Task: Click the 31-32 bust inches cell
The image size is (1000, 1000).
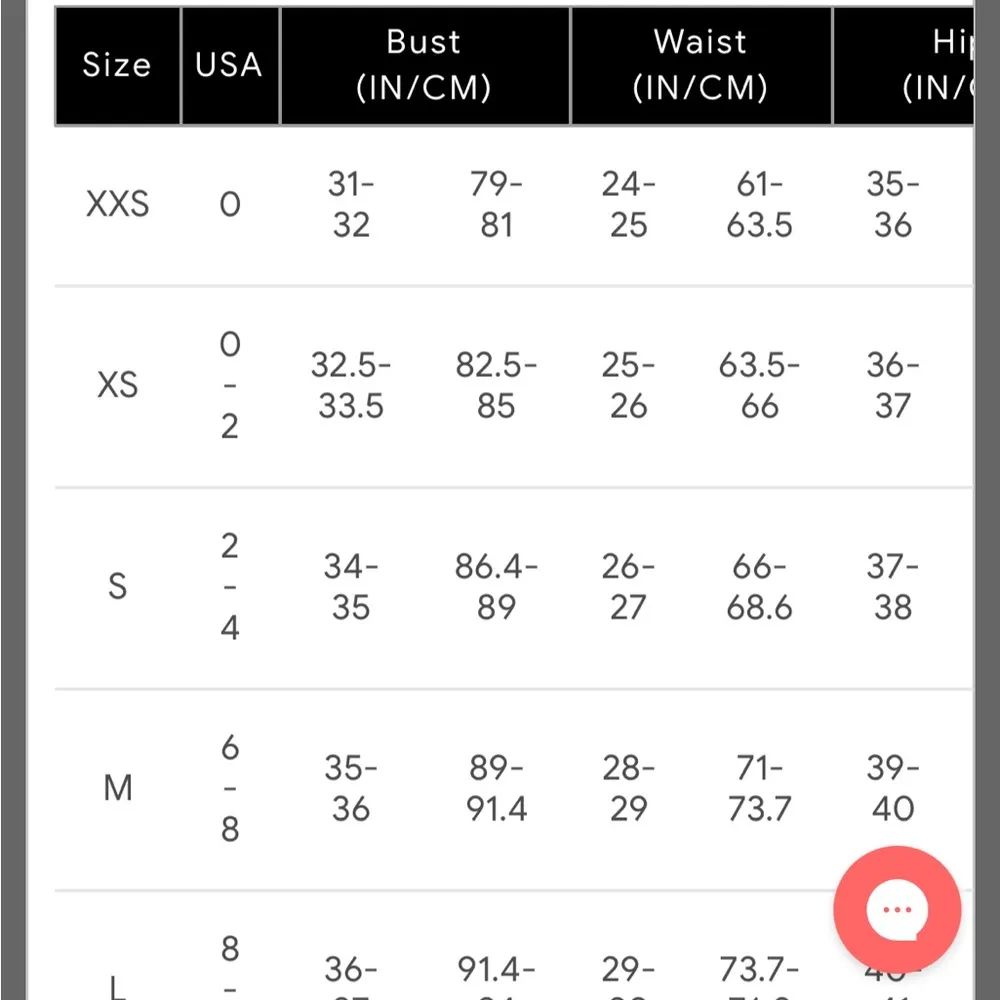Action: click(351, 204)
